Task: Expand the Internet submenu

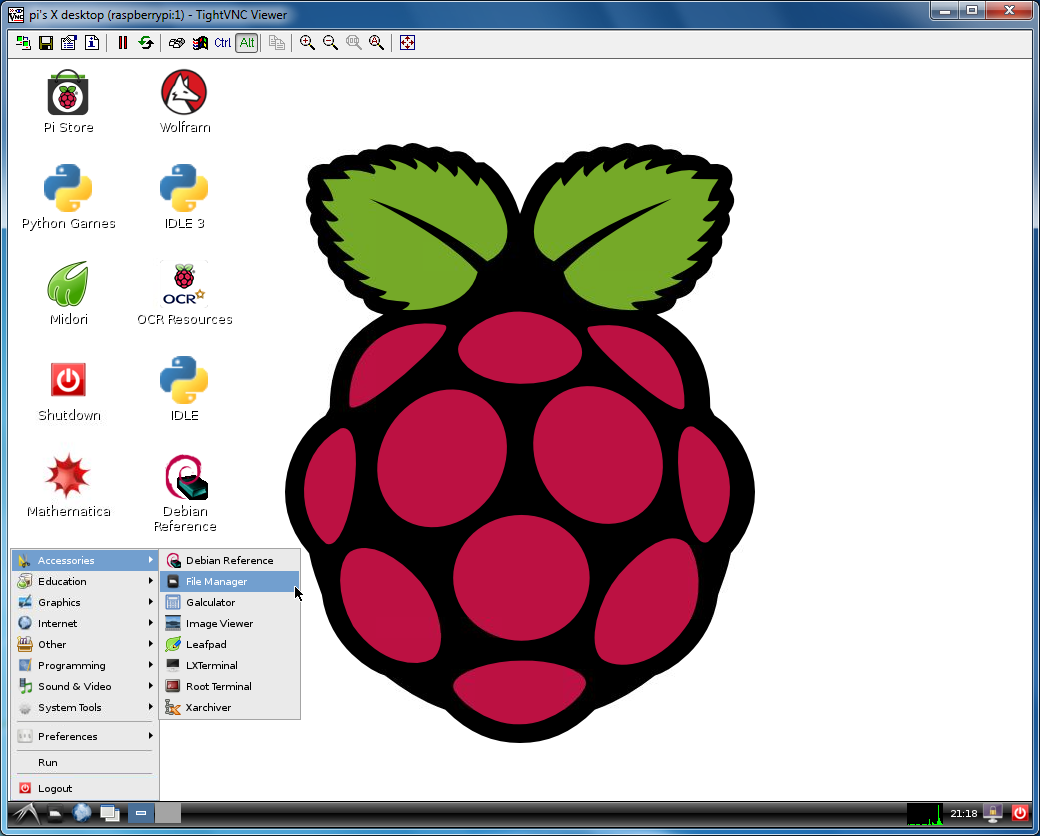Action: tap(85, 623)
